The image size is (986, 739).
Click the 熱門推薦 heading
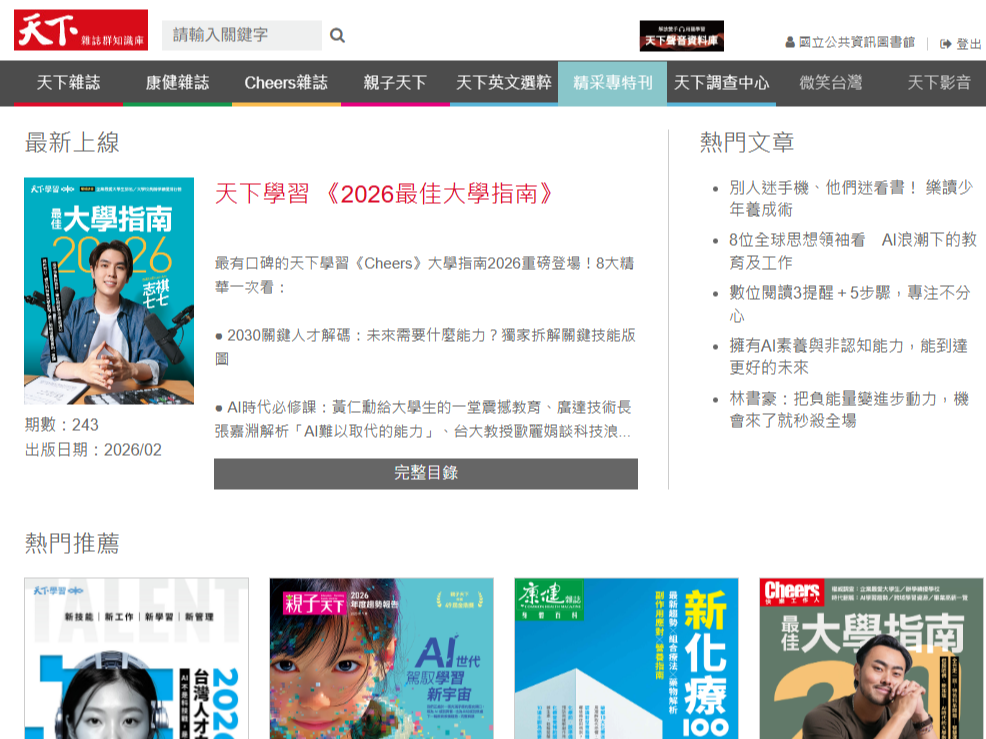[x=72, y=543]
